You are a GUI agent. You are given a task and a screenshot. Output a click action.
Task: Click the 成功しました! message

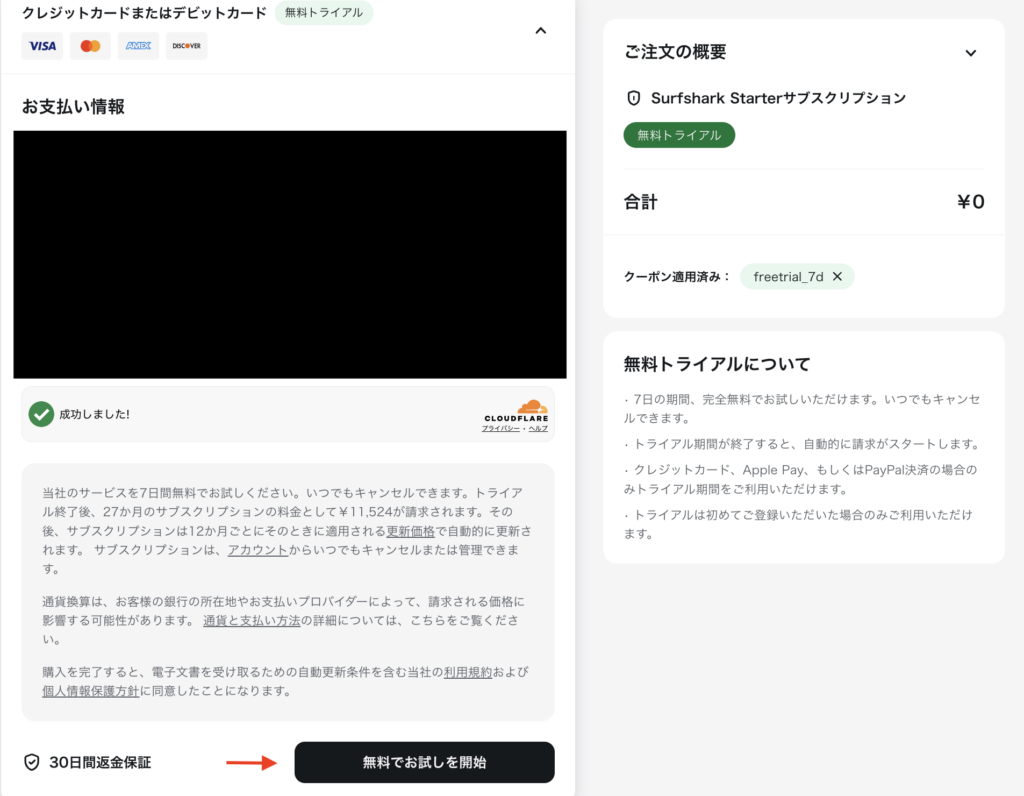point(95,414)
